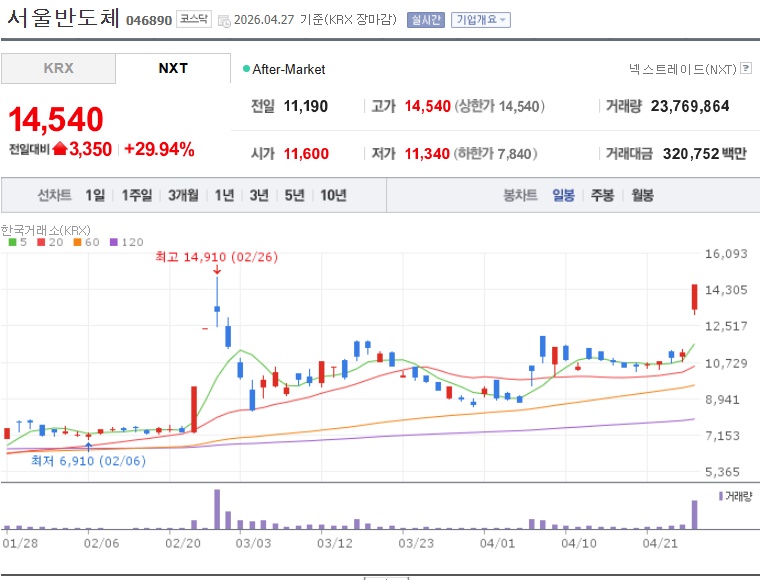
Task: Click the 거래량 volume legend marker
Action: [721, 496]
